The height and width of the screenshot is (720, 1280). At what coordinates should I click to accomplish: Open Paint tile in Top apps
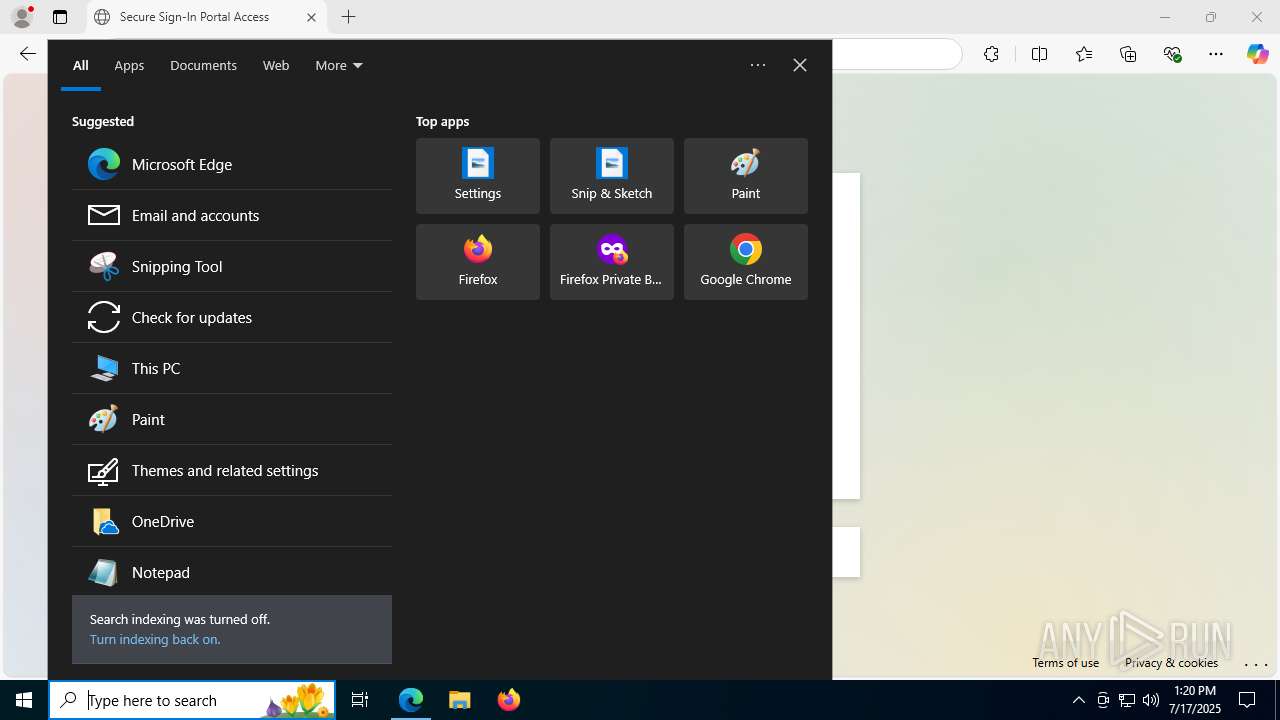(746, 176)
